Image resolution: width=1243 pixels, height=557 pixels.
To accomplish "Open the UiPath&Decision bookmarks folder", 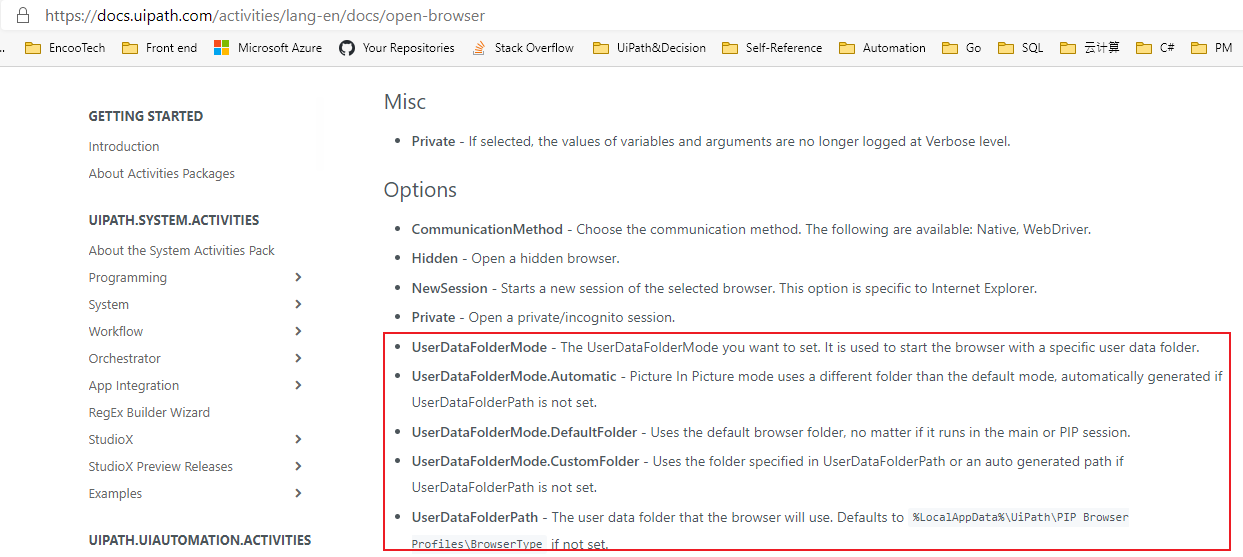I will tap(649, 47).
